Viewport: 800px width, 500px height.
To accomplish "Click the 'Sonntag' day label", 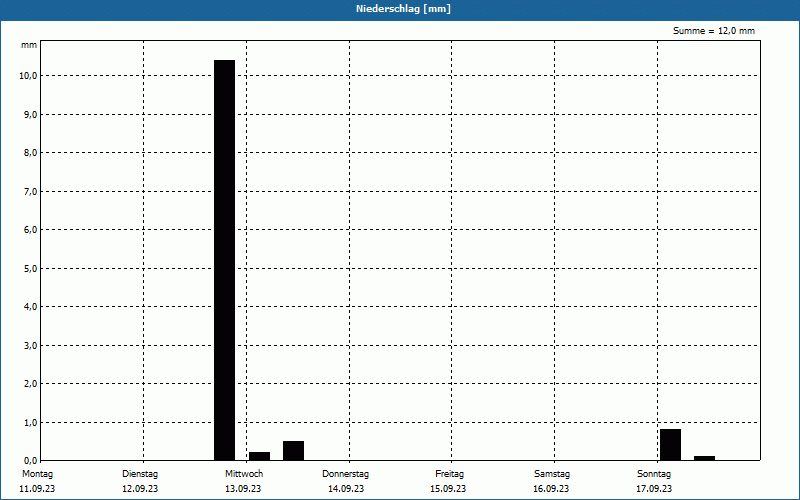I will click(x=654, y=474).
